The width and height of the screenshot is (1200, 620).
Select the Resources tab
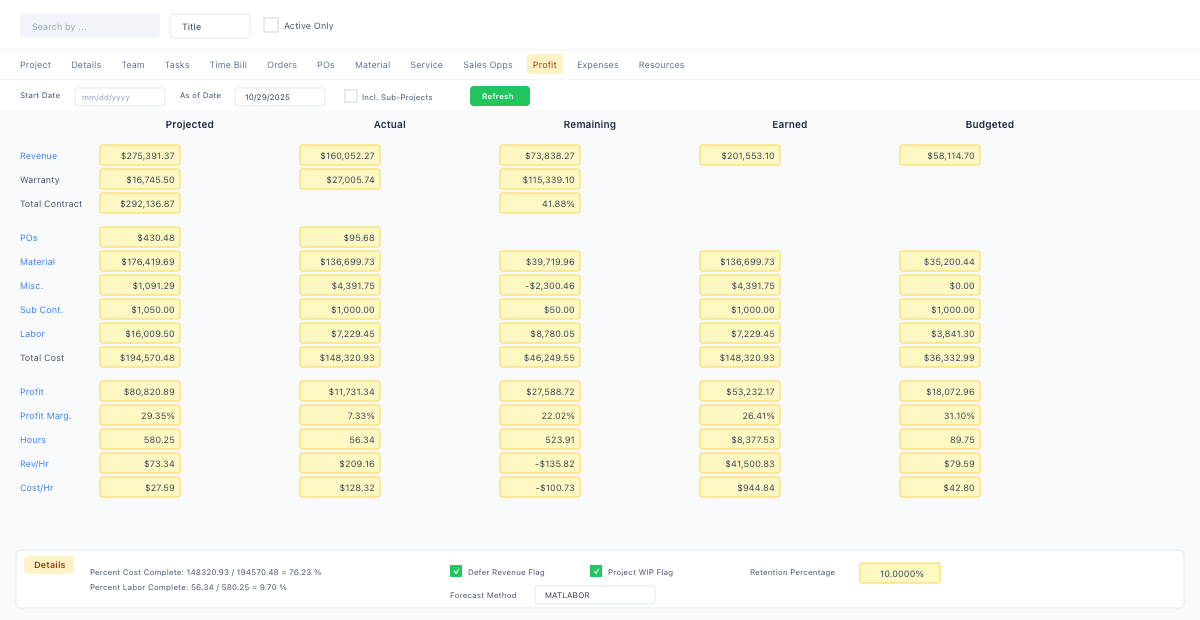point(661,65)
